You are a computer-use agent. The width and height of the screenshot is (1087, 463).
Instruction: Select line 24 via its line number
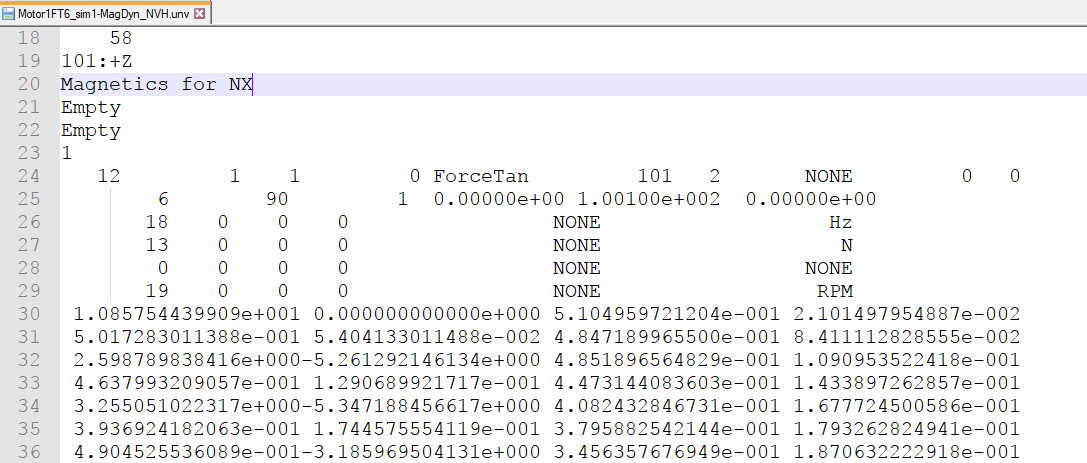point(29,177)
